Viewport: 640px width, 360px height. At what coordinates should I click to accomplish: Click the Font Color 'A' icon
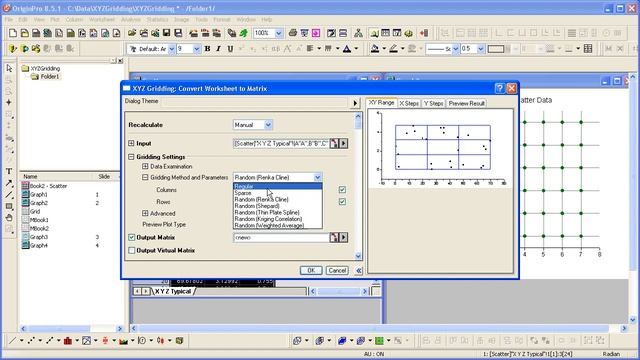click(x=347, y=49)
